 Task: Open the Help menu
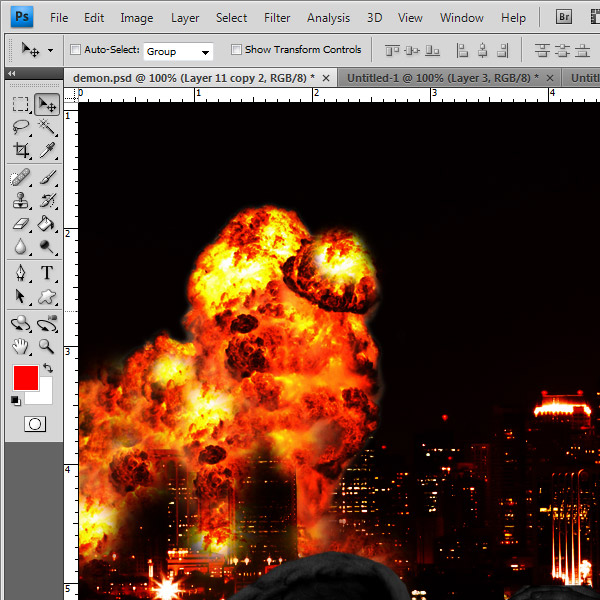(x=513, y=18)
